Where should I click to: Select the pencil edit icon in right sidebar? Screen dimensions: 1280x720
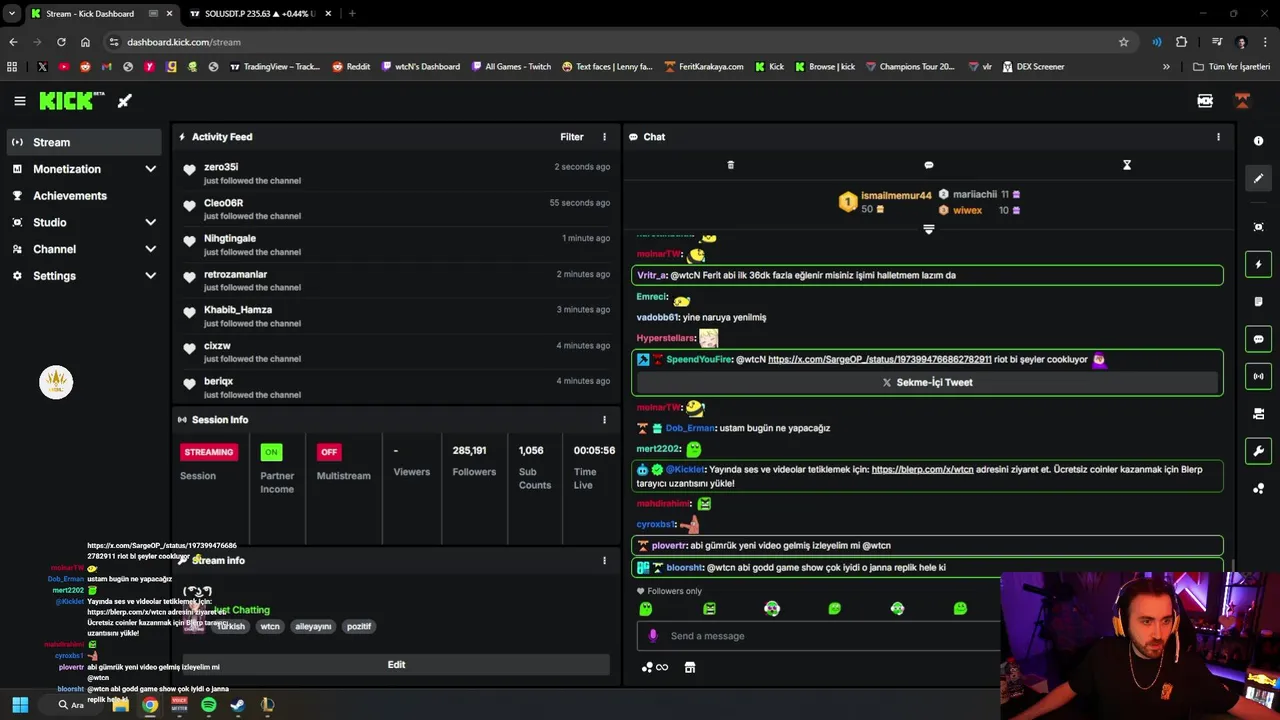[1258, 178]
